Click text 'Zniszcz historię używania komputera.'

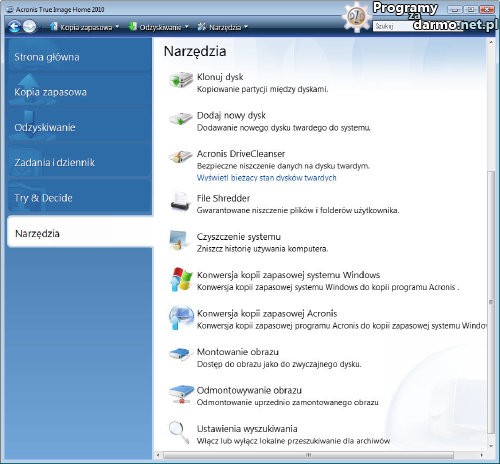(x=262, y=249)
